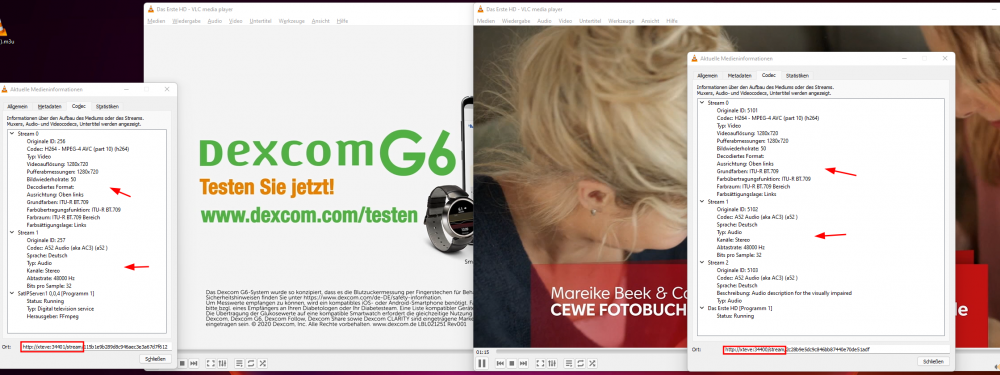Collapse Das Erste HD program node in right dialog
This screenshot has width=1000, height=375.
pos(702,308)
